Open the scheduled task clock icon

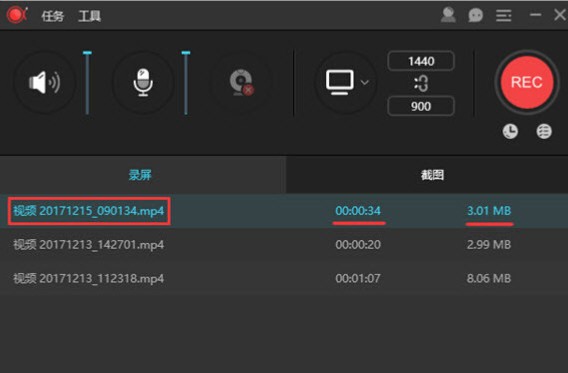(510, 131)
